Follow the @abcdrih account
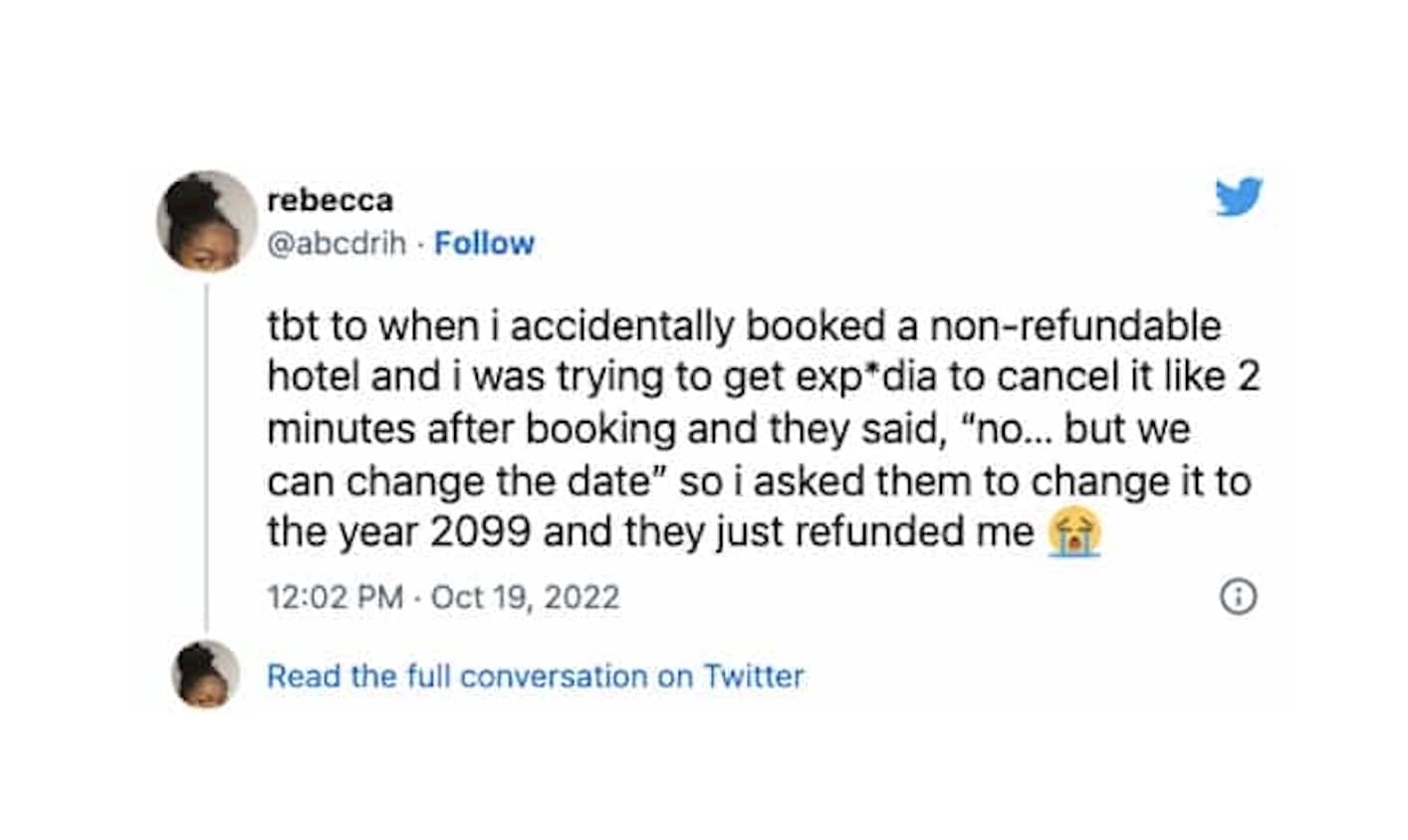The height and width of the screenshot is (840, 1408). pyautogui.click(x=484, y=243)
